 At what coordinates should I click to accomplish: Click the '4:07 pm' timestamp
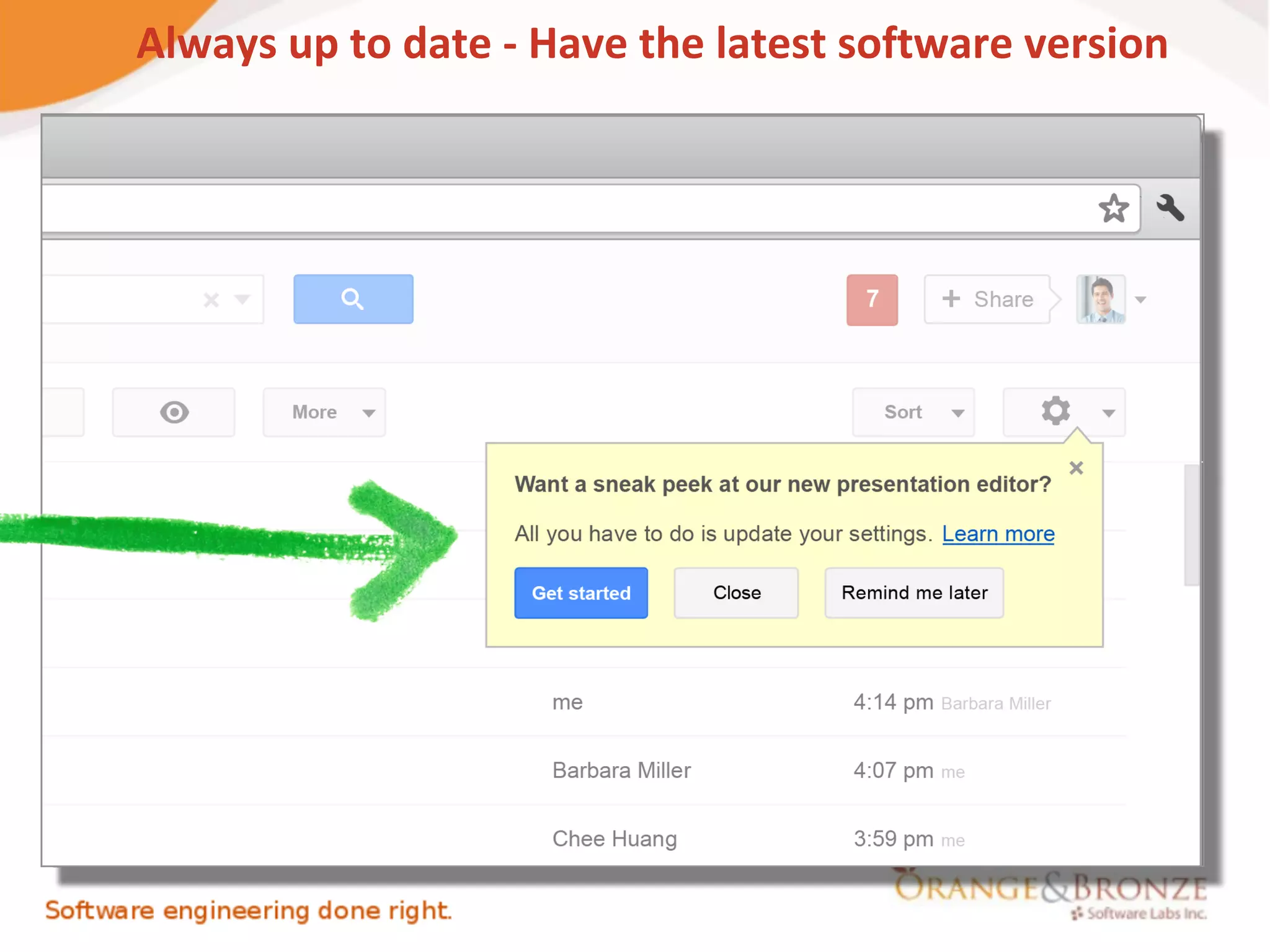point(893,770)
